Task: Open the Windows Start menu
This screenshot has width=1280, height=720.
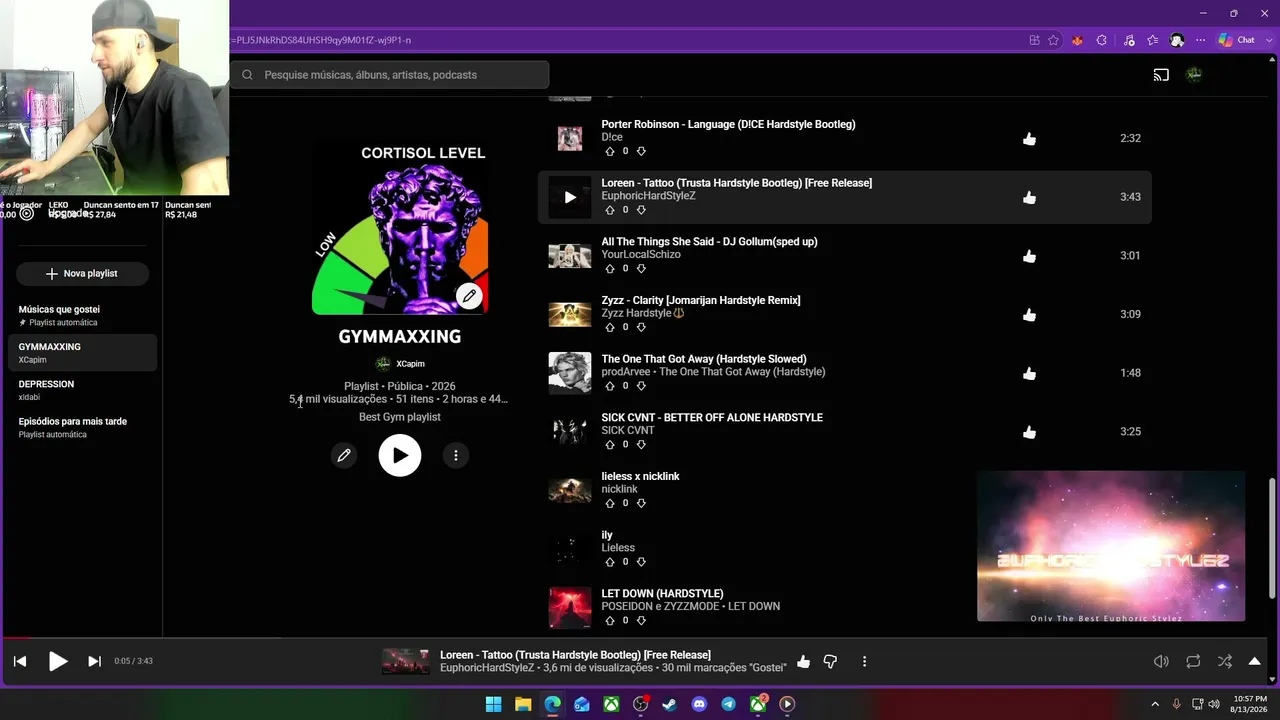Action: [x=494, y=704]
